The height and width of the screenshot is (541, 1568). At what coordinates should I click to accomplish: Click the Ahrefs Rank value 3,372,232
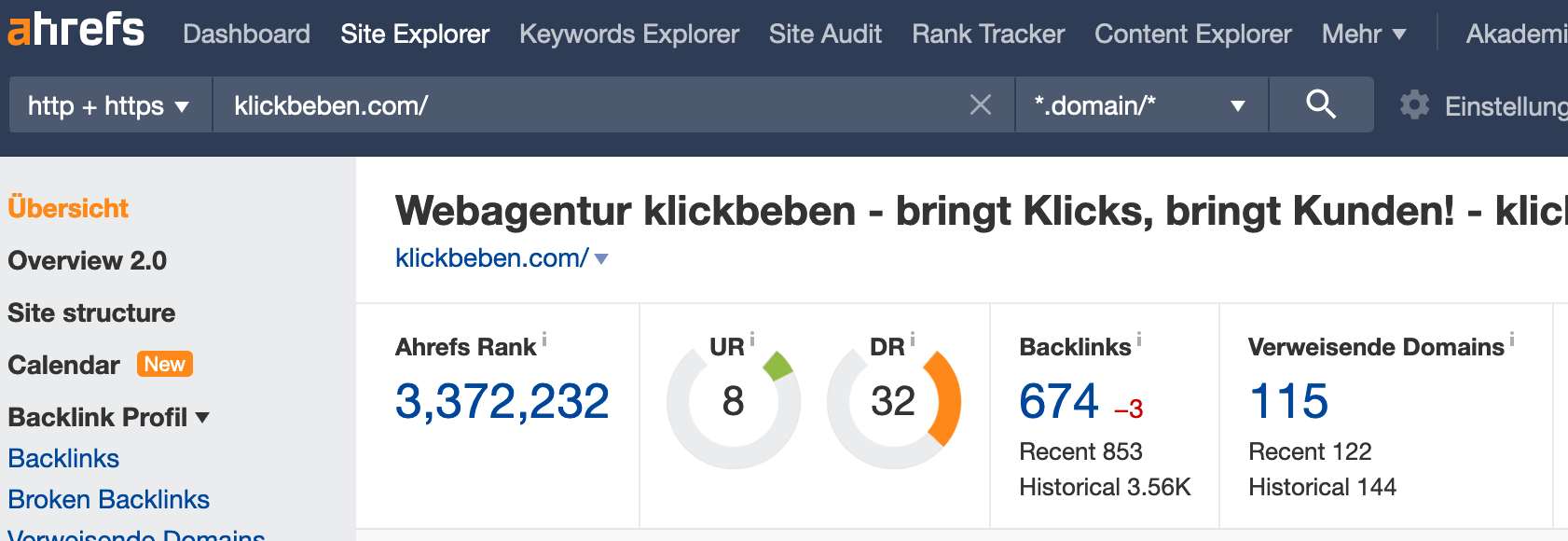(x=502, y=402)
